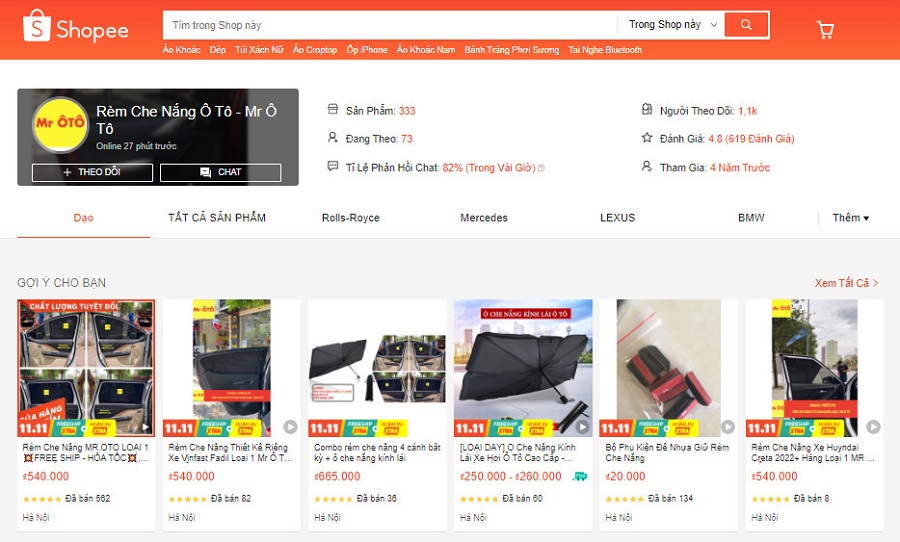The height and width of the screenshot is (542, 900).
Task: Click the help icon beside chat response rate
Action: coord(541,168)
